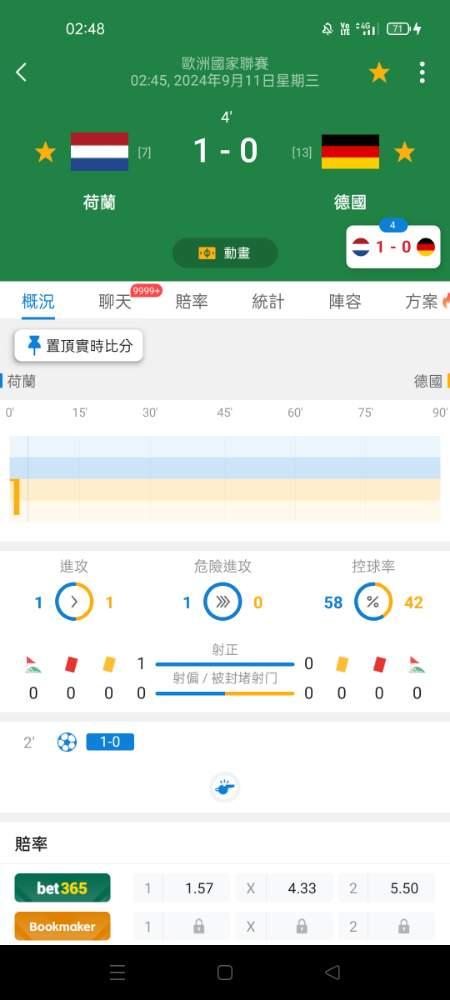Viewport: 450px width, 1000px height.
Task: Toggle the match favorite star in header
Action: click(379, 73)
